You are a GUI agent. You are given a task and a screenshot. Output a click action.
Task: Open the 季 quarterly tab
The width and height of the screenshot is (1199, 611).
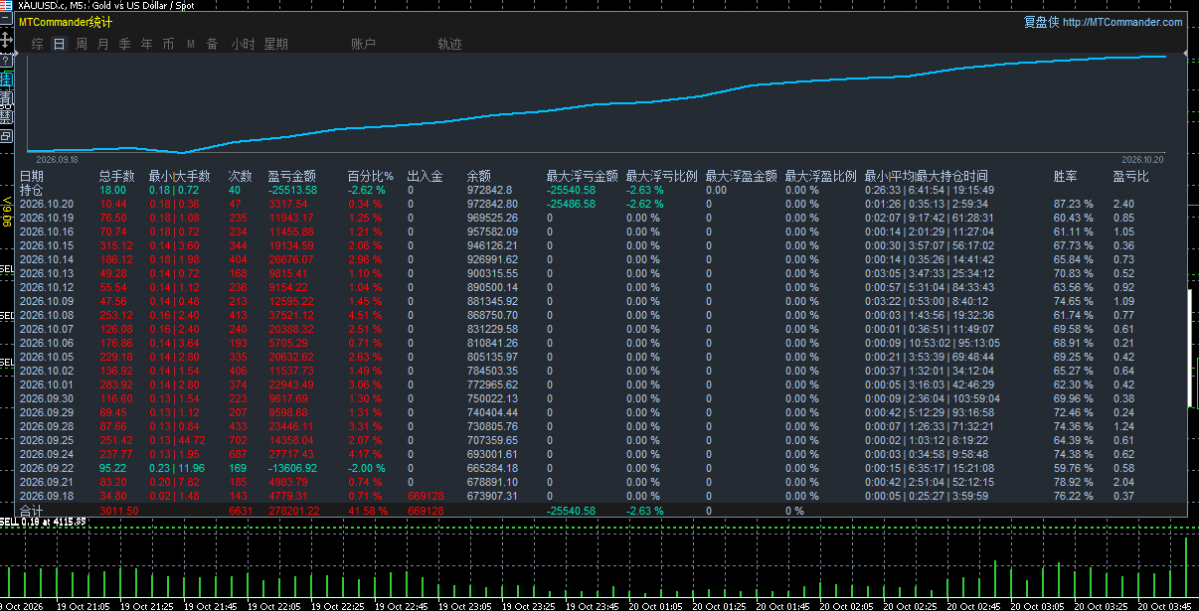point(125,44)
